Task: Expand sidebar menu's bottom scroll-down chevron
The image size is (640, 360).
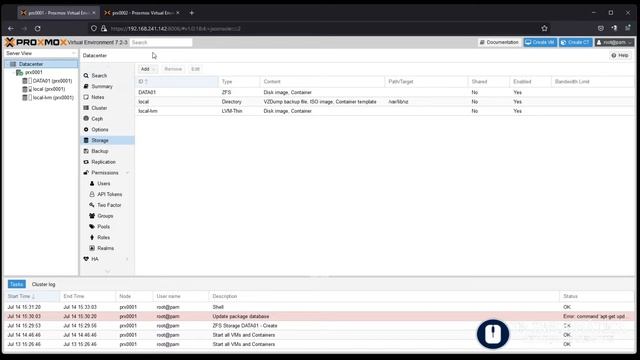Action: point(107,271)
